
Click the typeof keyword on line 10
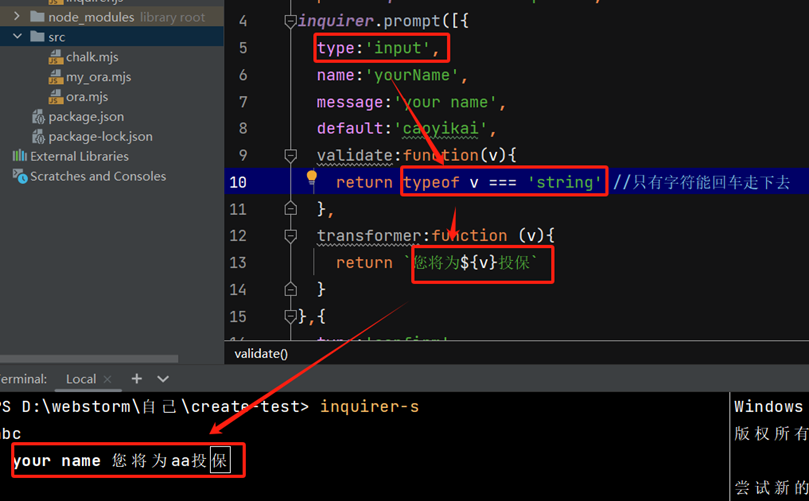431,183
